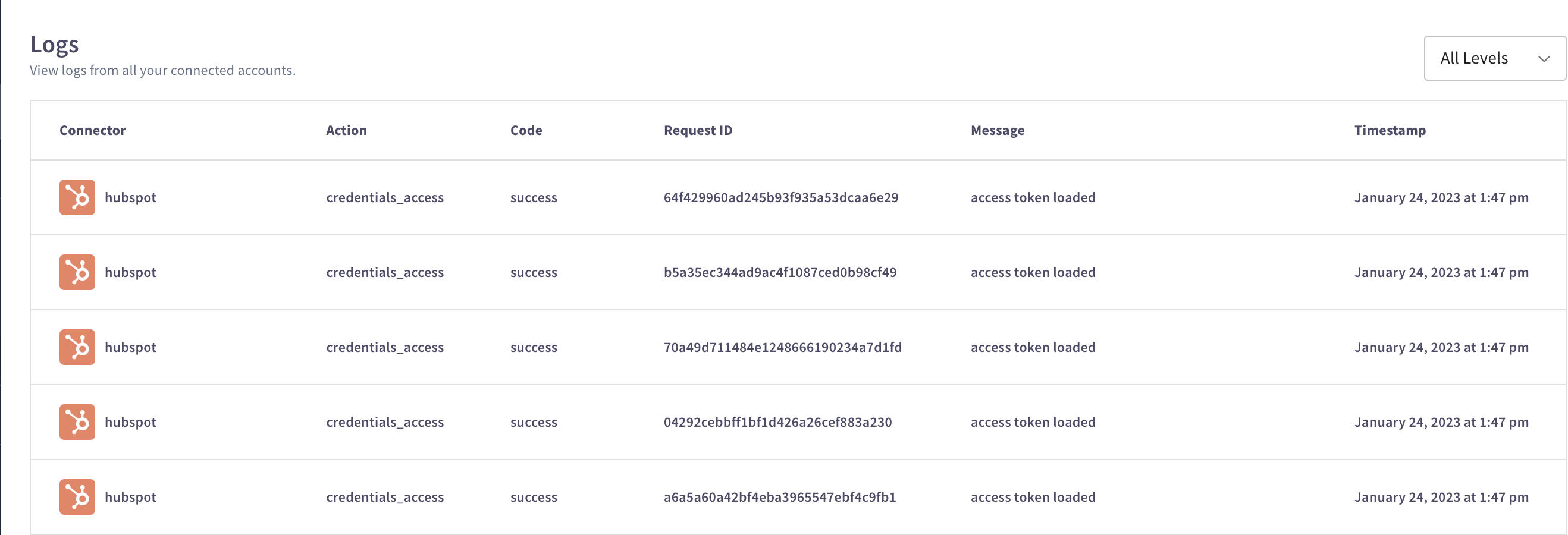Click first row's access token loaded message

click(x=1033, y=197)
